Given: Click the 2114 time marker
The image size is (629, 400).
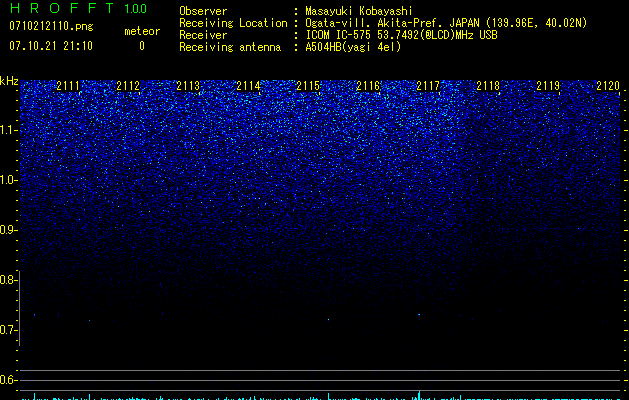Looking at the screenshot, I should (248, 86).
